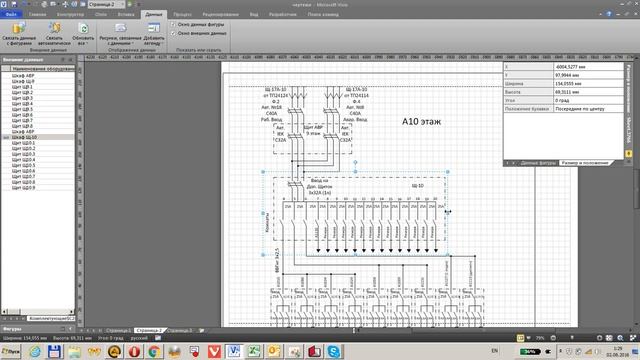This screenshot has width=640, height=360.
Task: Click the Y coordinate value field
Action: [588, 75]
